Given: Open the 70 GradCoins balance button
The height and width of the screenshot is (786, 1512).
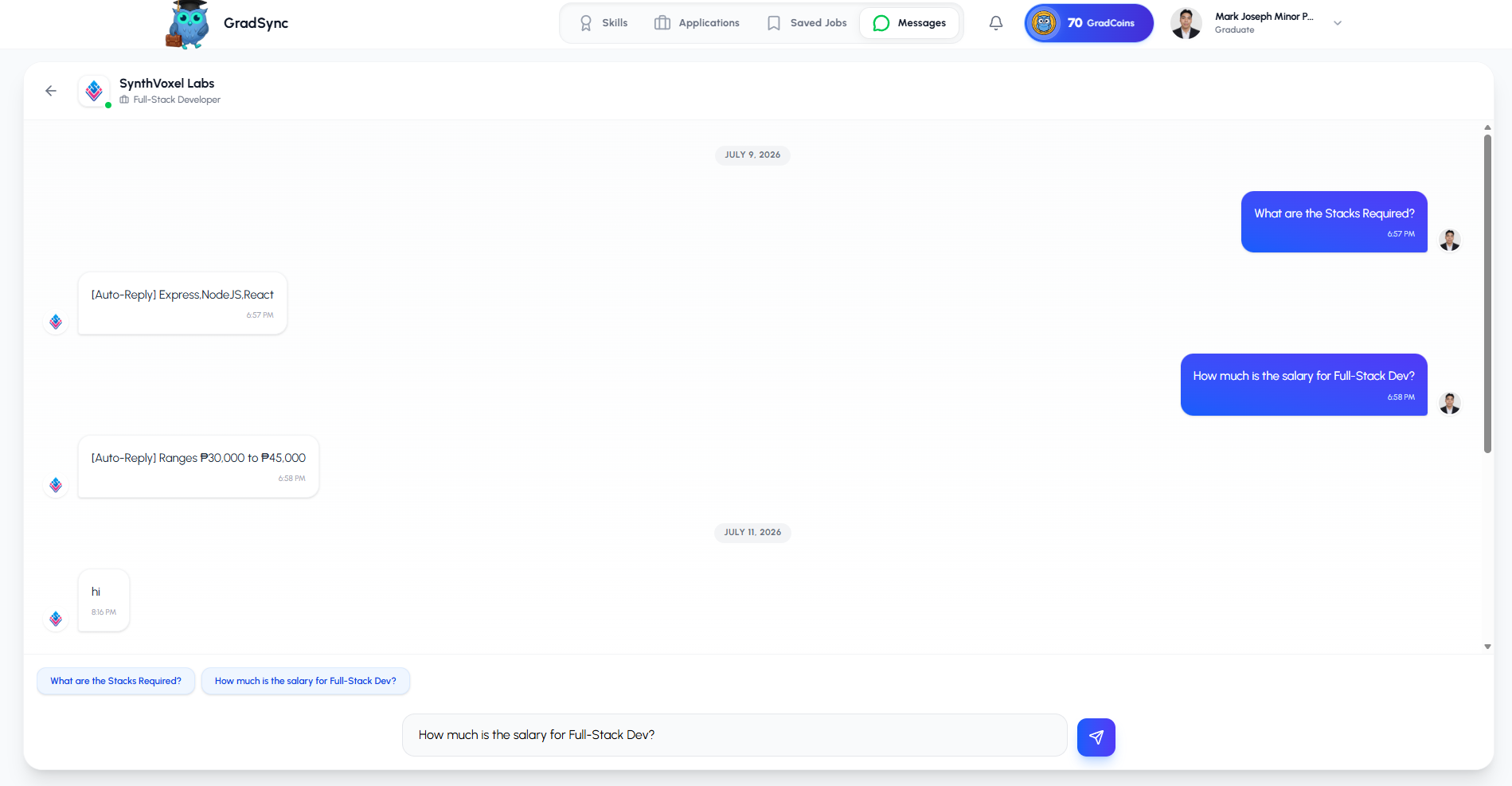Looking at the screenshot, I should tap(1089, 23).
